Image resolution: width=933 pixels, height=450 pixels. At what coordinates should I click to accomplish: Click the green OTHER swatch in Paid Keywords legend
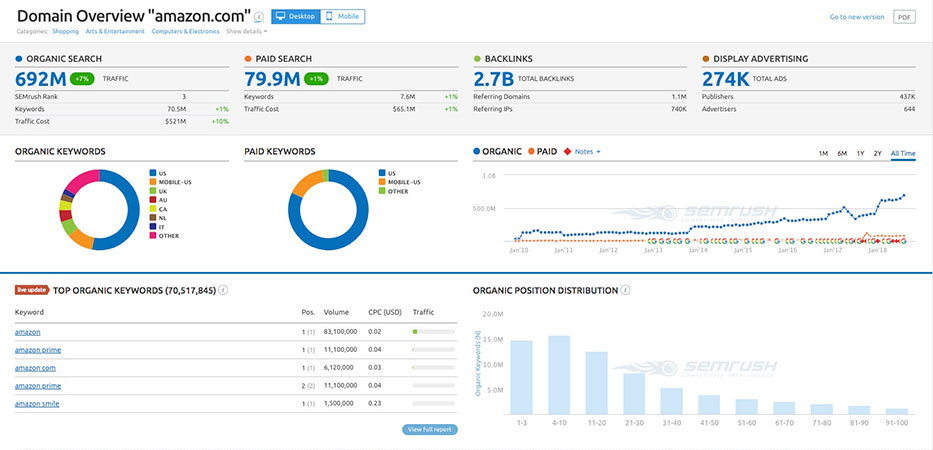point(381,191)
